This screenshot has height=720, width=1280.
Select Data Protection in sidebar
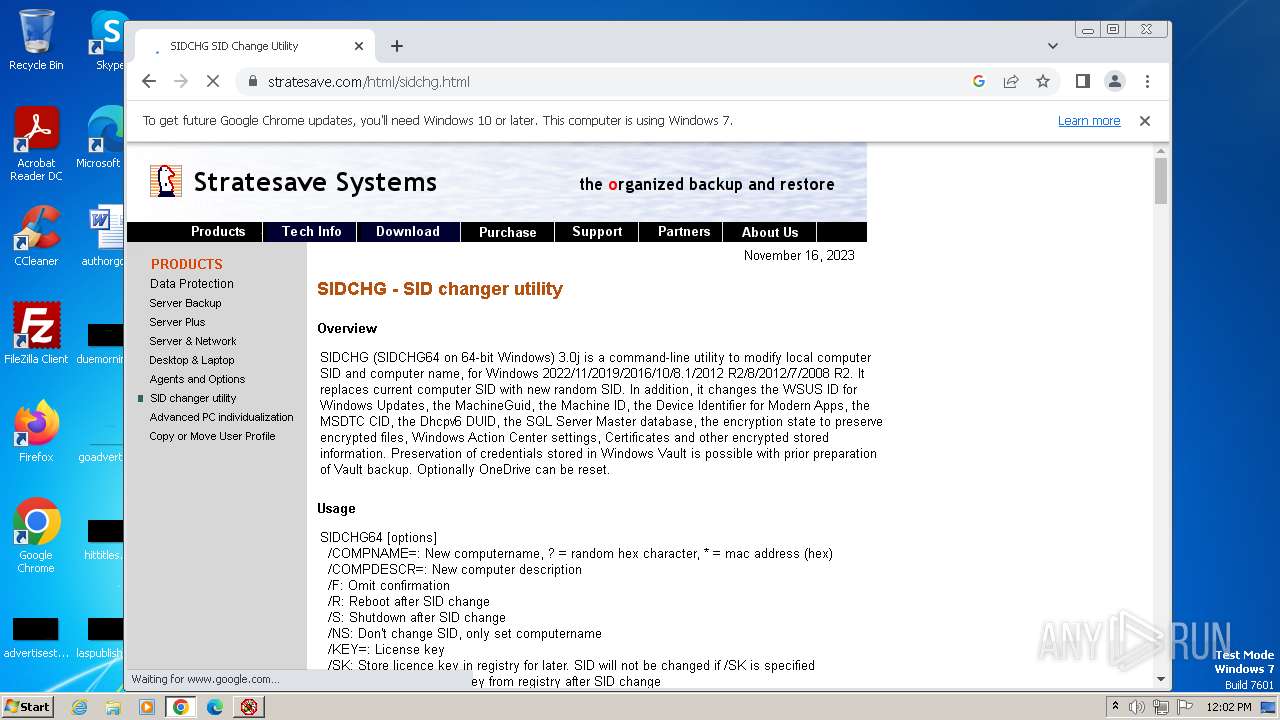pyautogui.click(x=192, y=284)
